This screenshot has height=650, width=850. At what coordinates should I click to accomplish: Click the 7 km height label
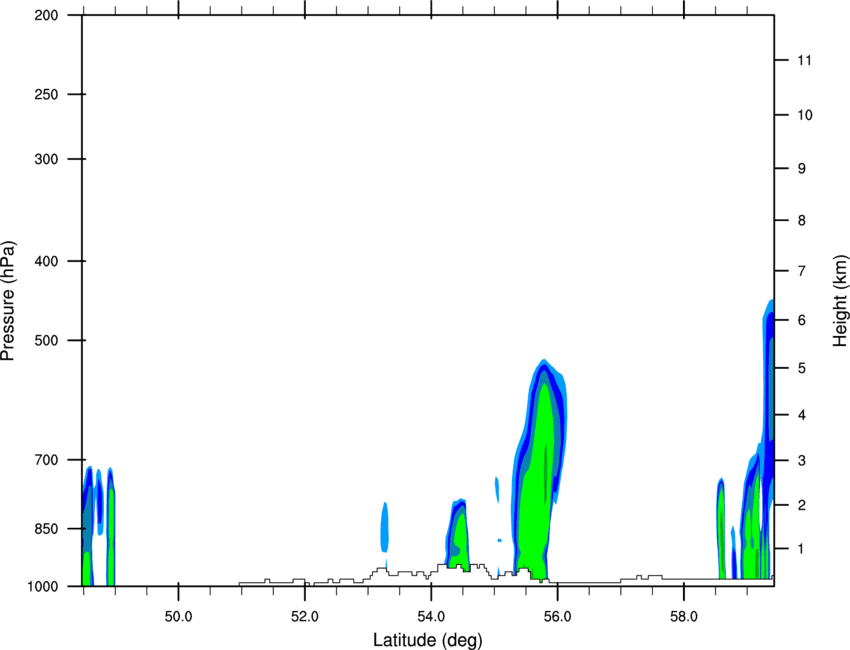click(x=802, y=271)
